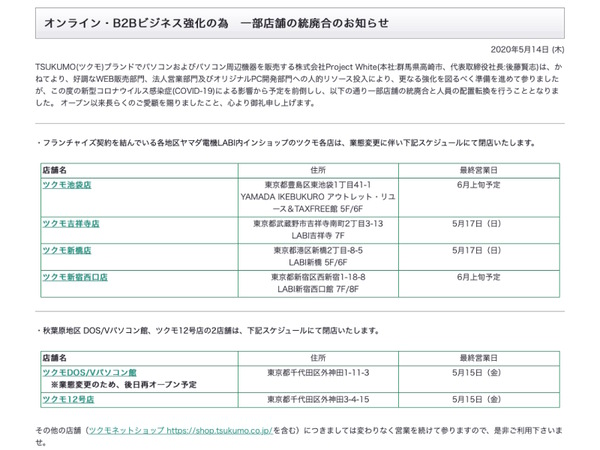Click the address line LABI新宿西口館 7F/8F
The image size is (600, 450).
(318, 289)
